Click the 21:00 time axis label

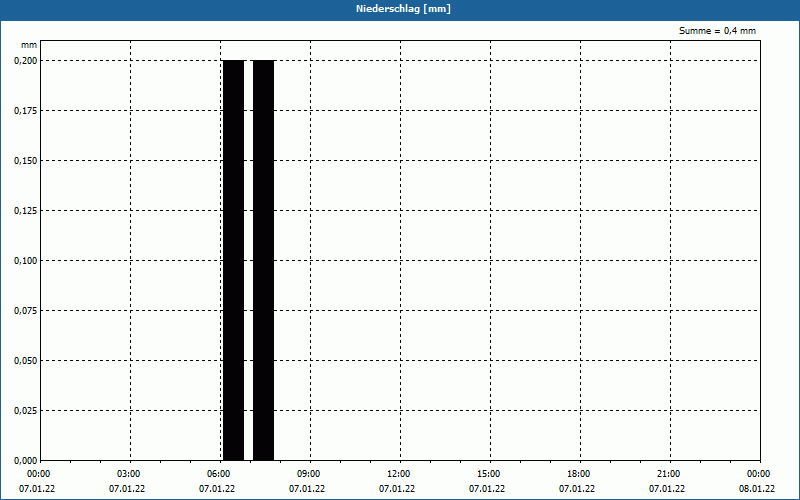(668, 474)
